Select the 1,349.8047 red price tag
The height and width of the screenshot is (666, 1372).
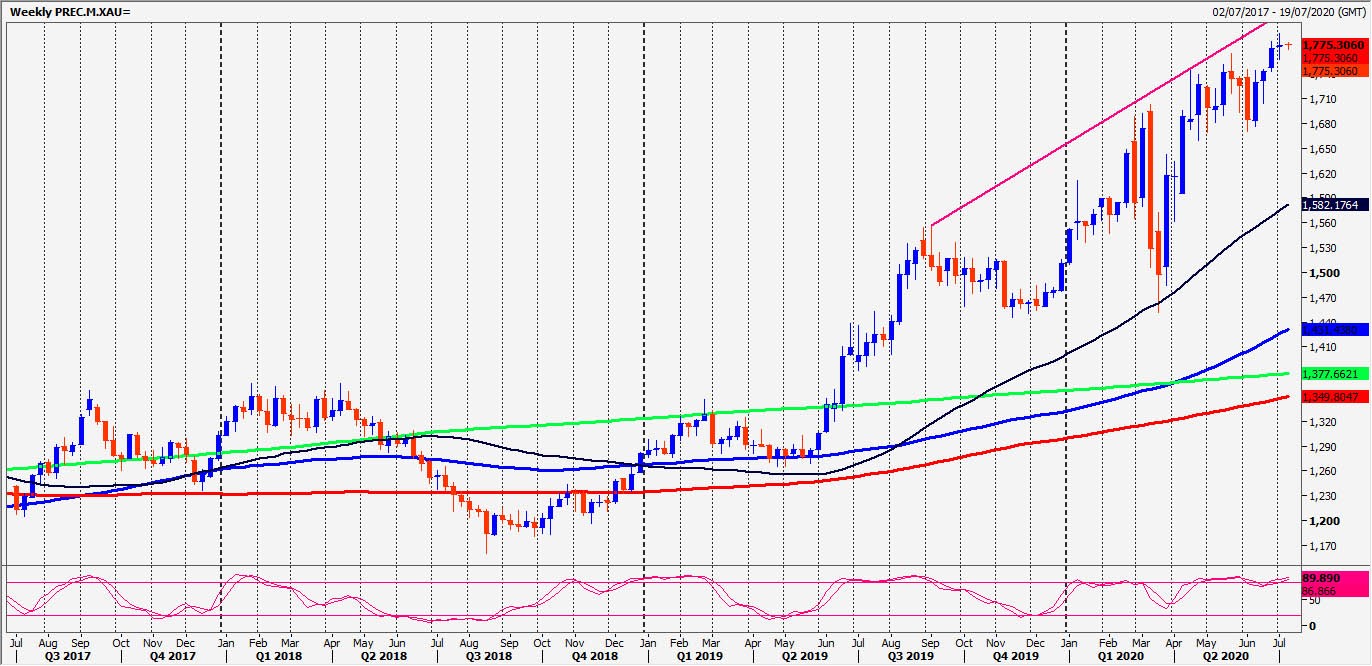[1331, 397]
